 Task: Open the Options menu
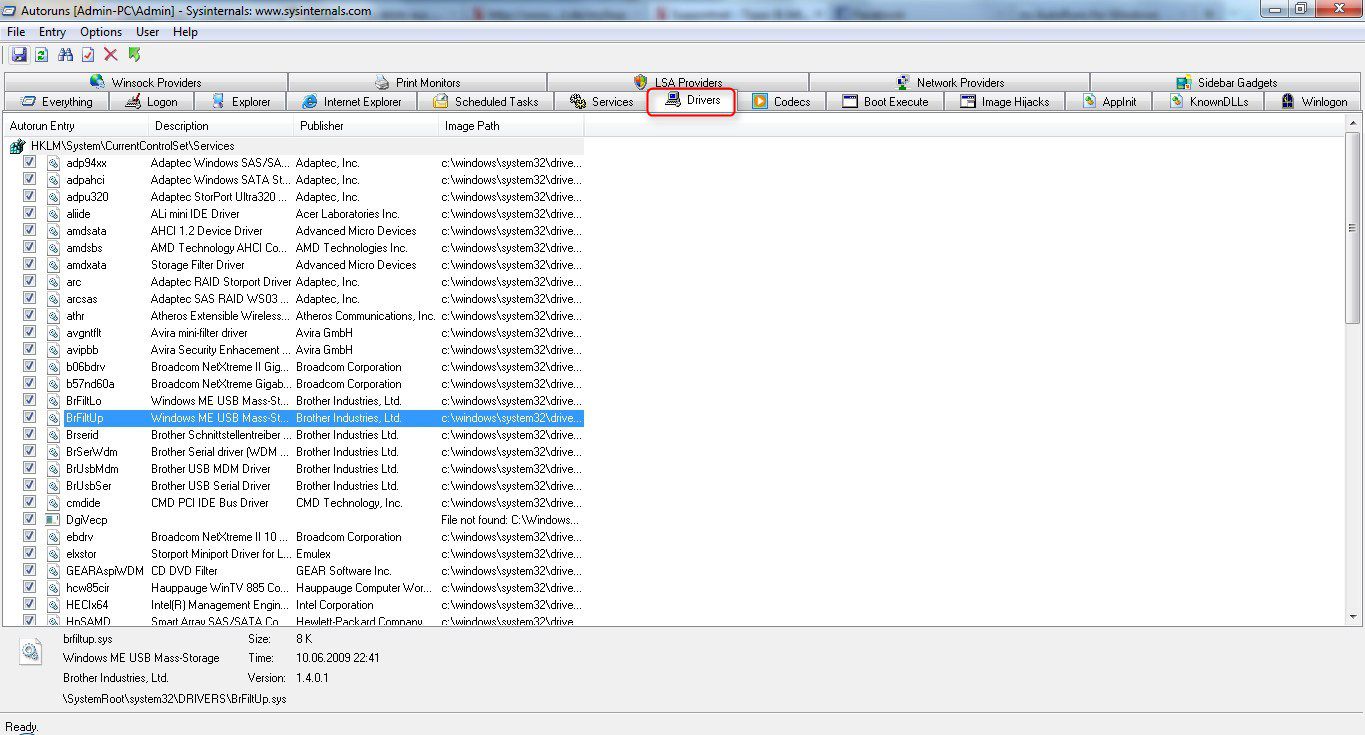pos(101,32)
